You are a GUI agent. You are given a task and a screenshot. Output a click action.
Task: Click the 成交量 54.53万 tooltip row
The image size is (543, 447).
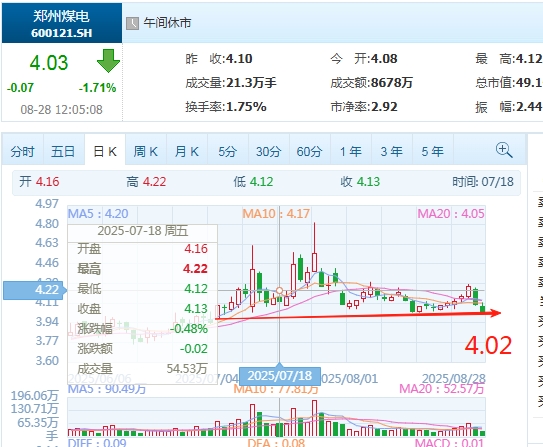pos(142,369)
